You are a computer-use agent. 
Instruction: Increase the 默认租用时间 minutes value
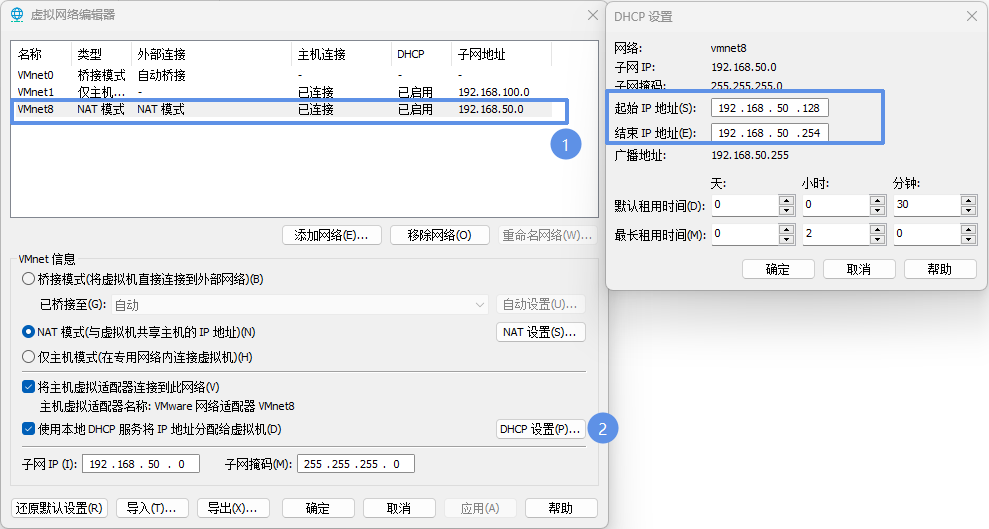pyautogui.click(x=967, y=200)
